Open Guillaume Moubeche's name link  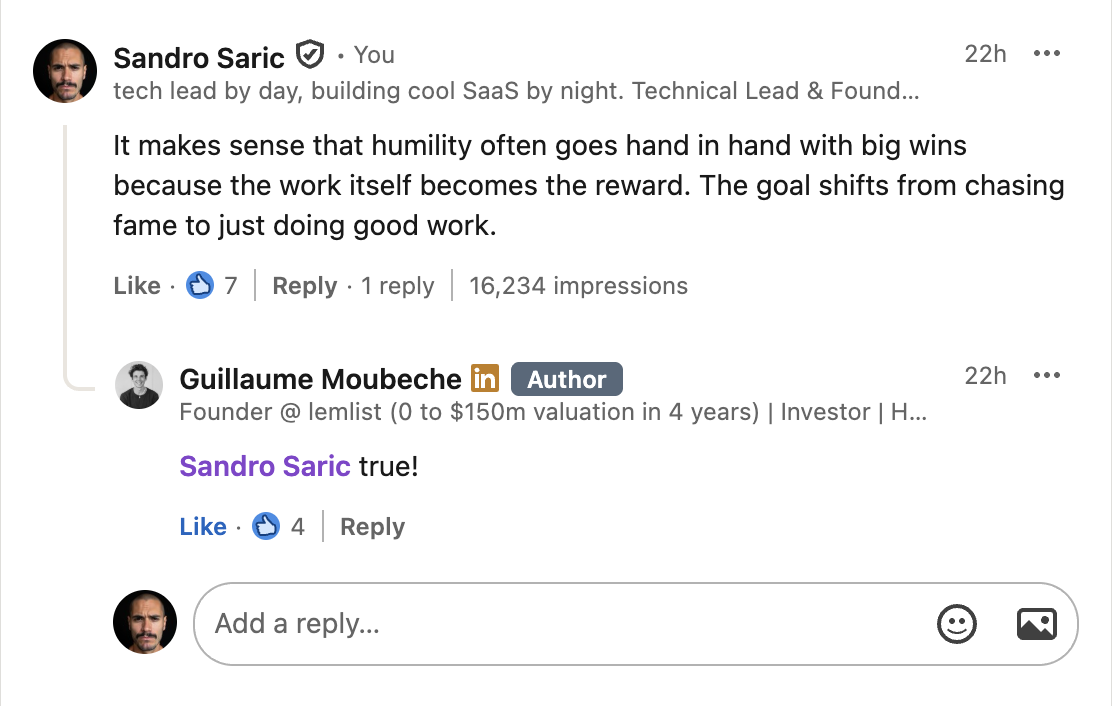[x=320, y=379]
